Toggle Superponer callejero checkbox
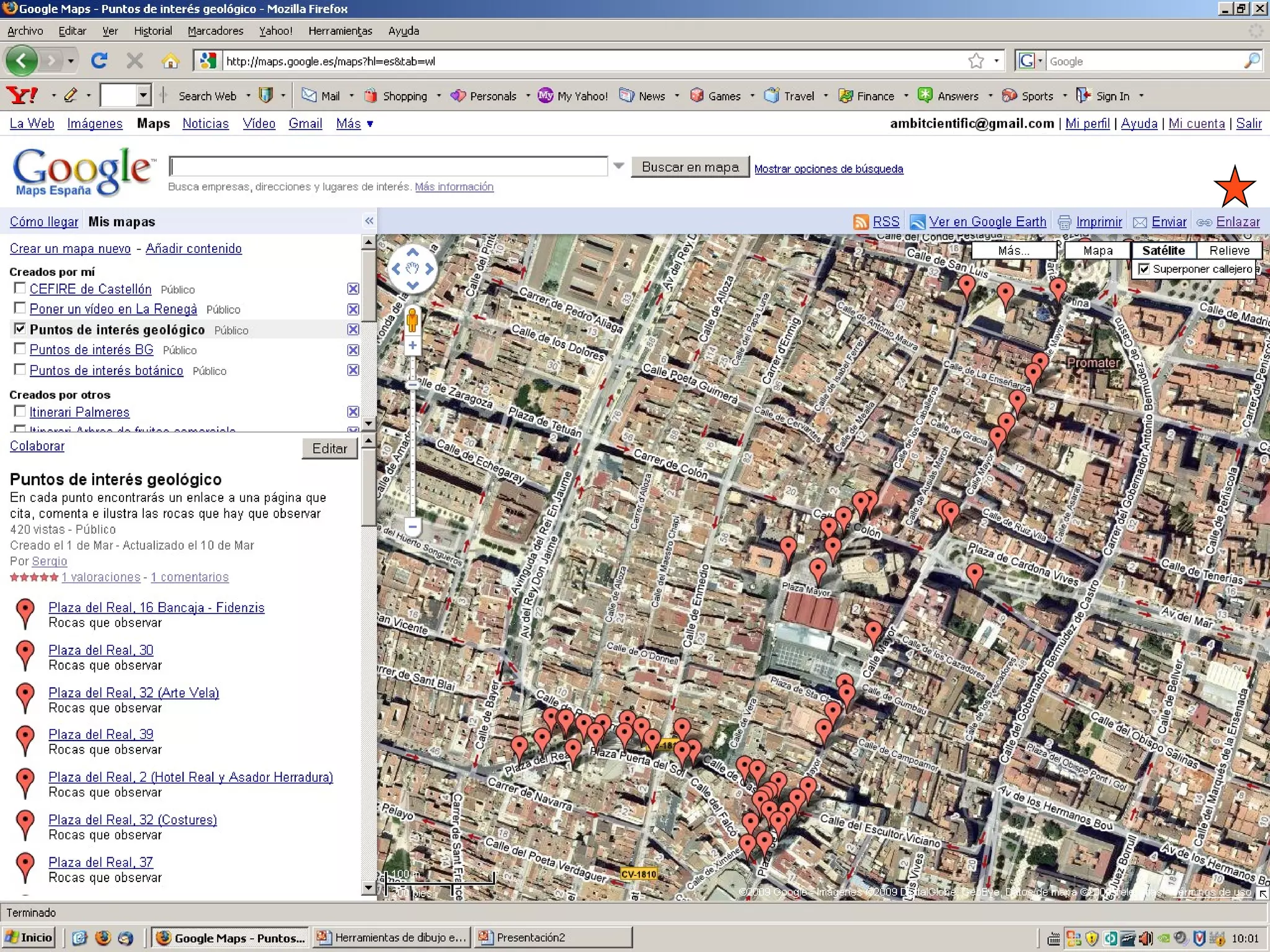 click(1144, 269)
